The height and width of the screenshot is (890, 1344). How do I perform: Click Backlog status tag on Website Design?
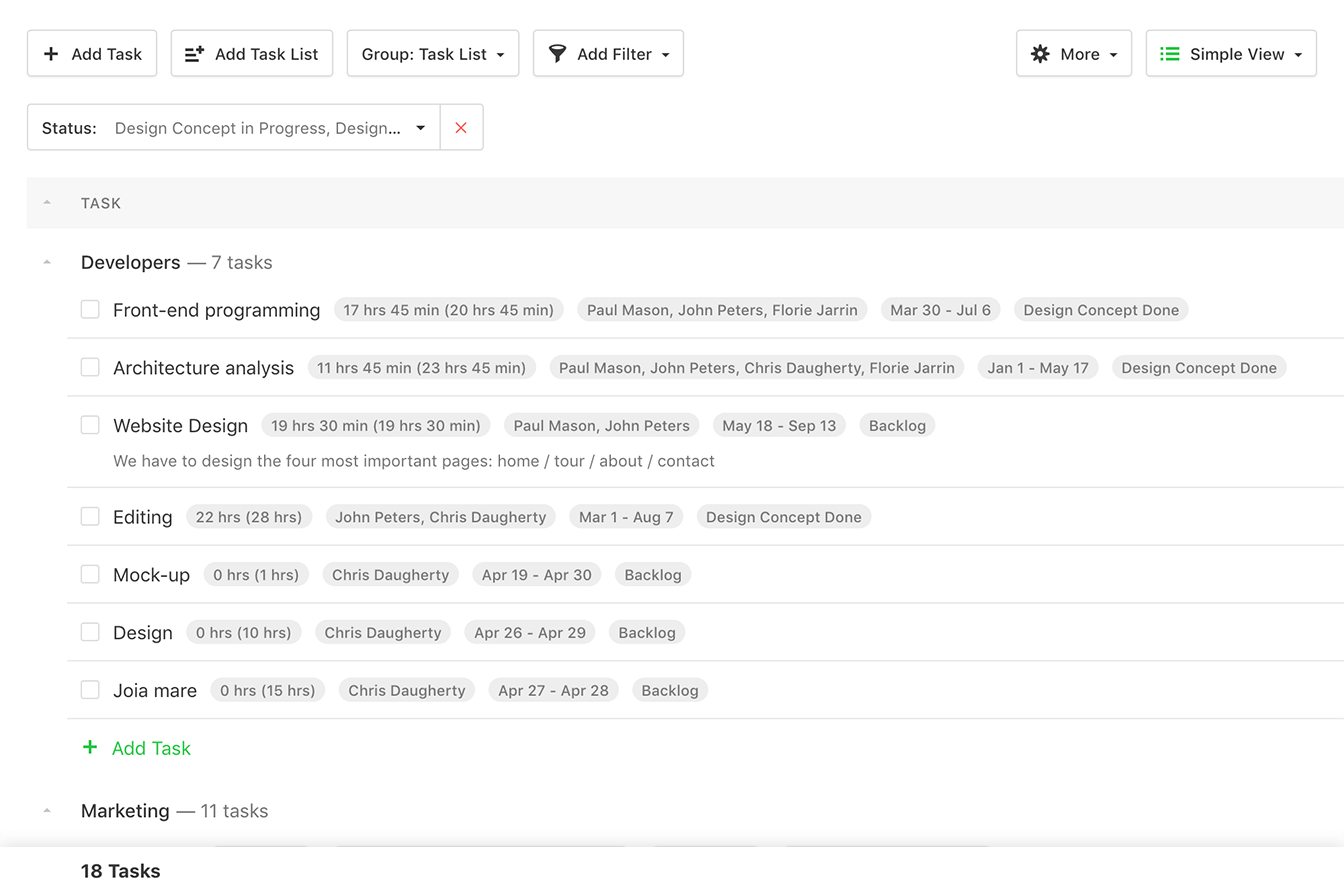coord(897,426)
